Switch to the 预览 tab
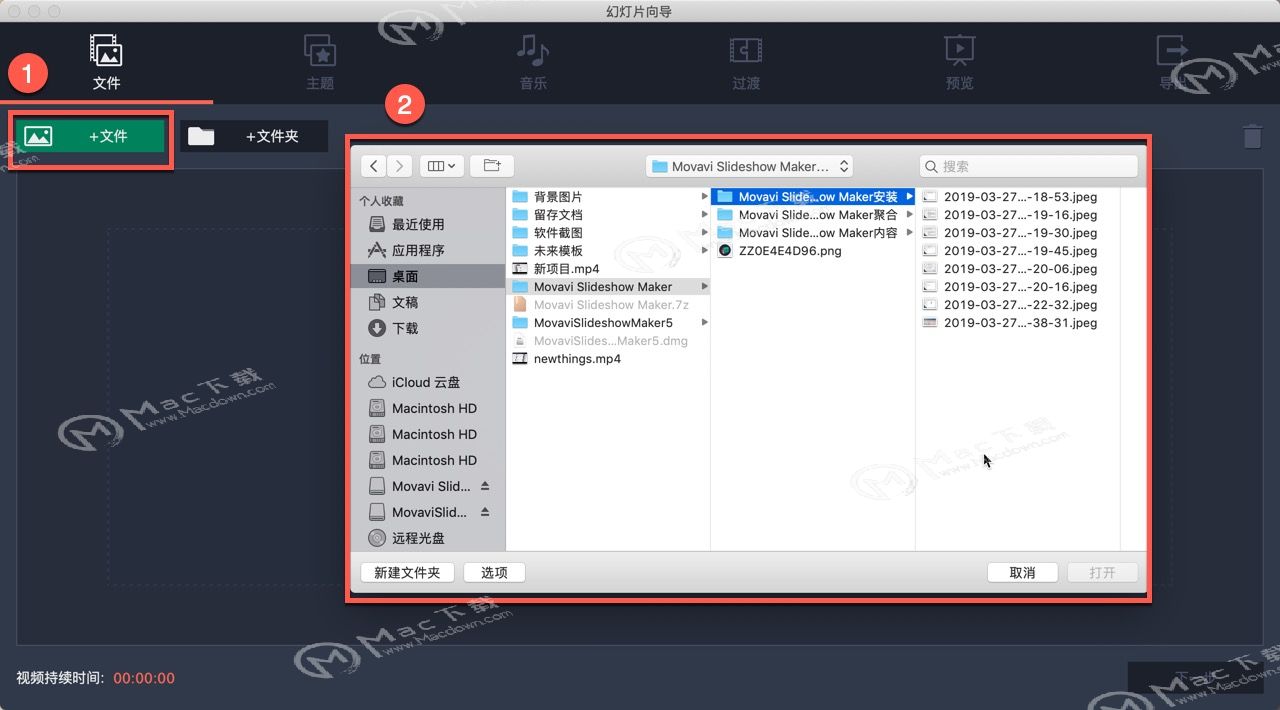 click(959, 62)
